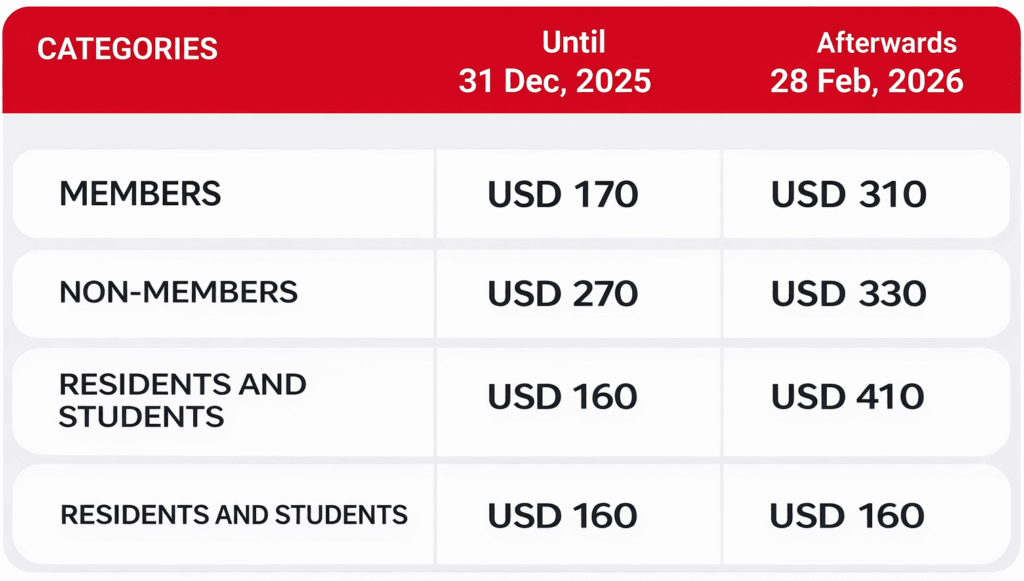Click the word Until in the header

573,43
